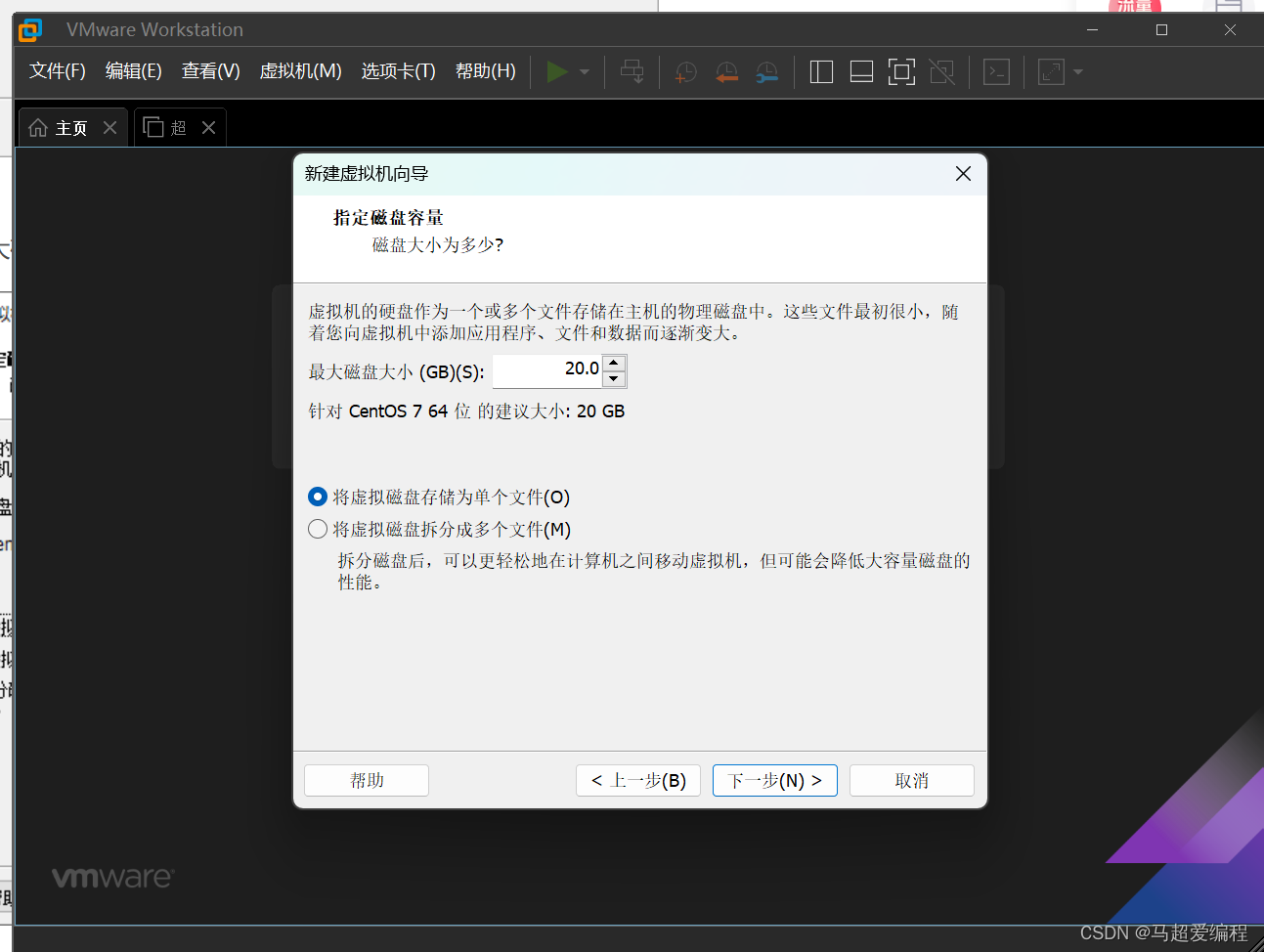Click the max disk size input field
The image size is (1264, 952).
(547, 370)
